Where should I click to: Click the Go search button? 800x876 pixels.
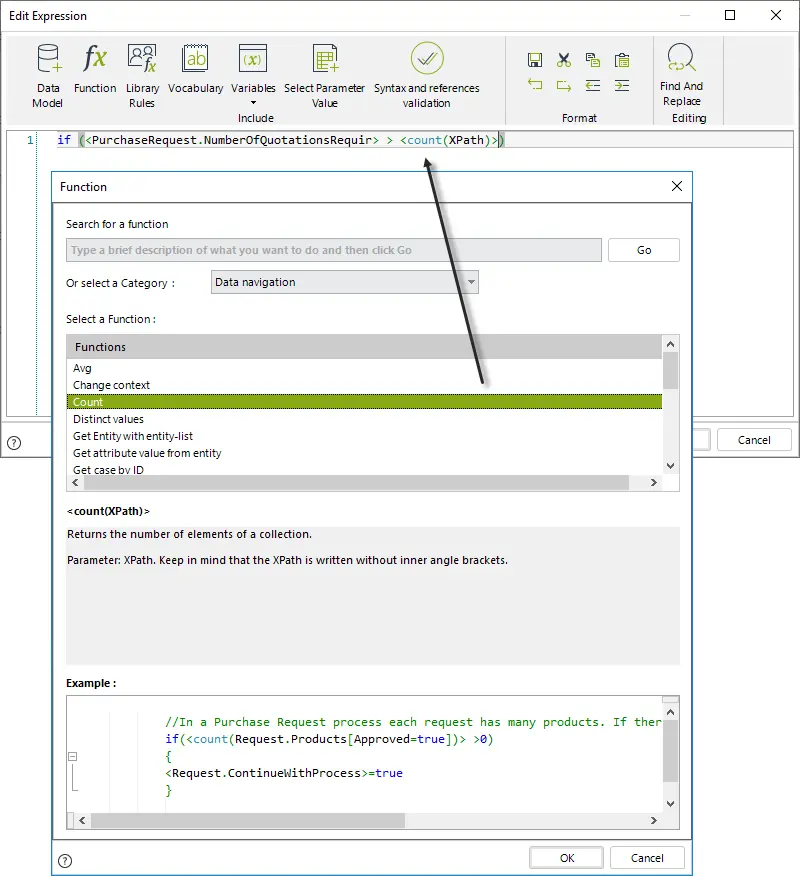pyautogui.click(x=644, y=250)
